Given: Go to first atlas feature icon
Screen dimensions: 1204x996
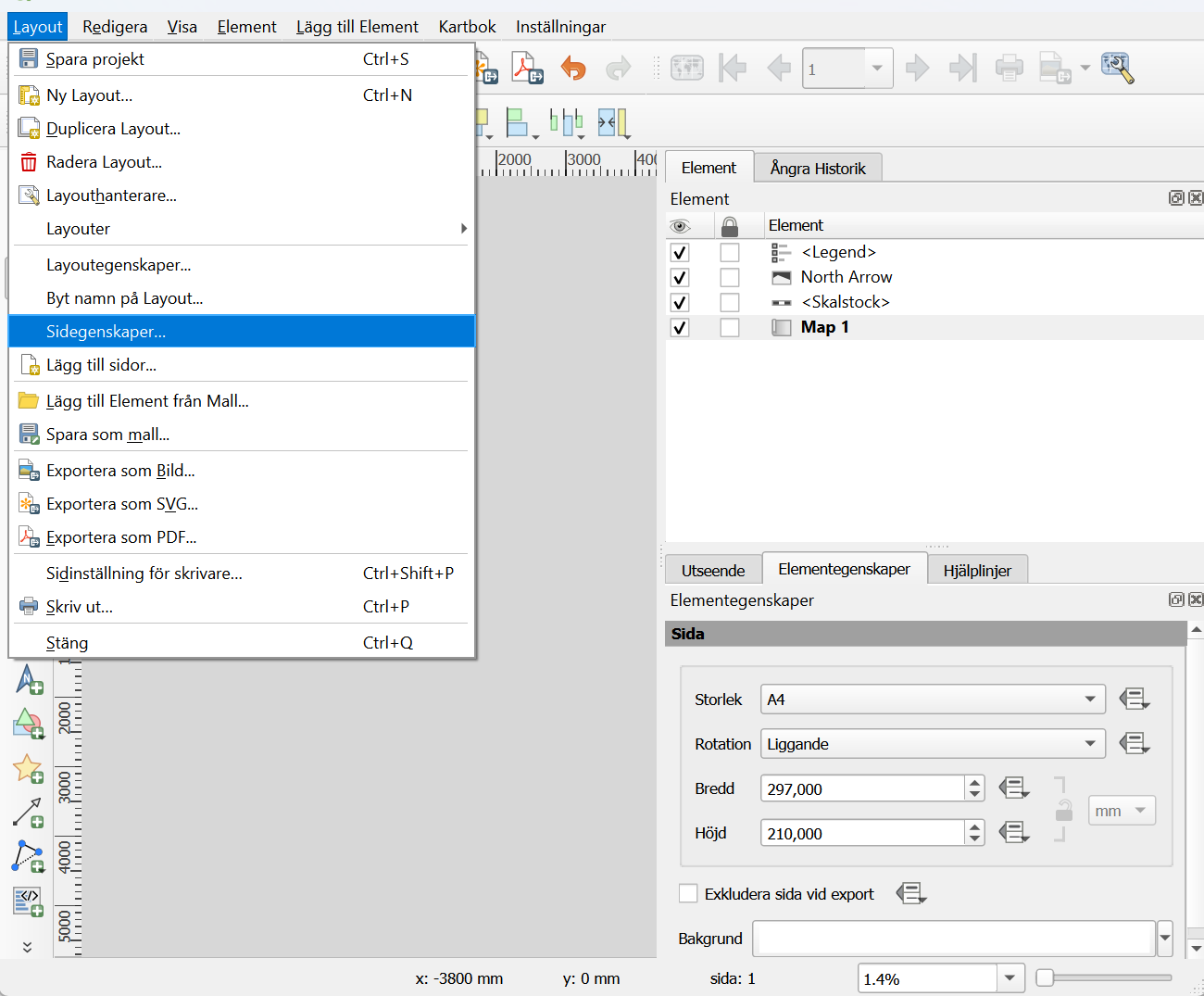Looking at the screenshot, I should pyautogui.click(x=733, y=68).
